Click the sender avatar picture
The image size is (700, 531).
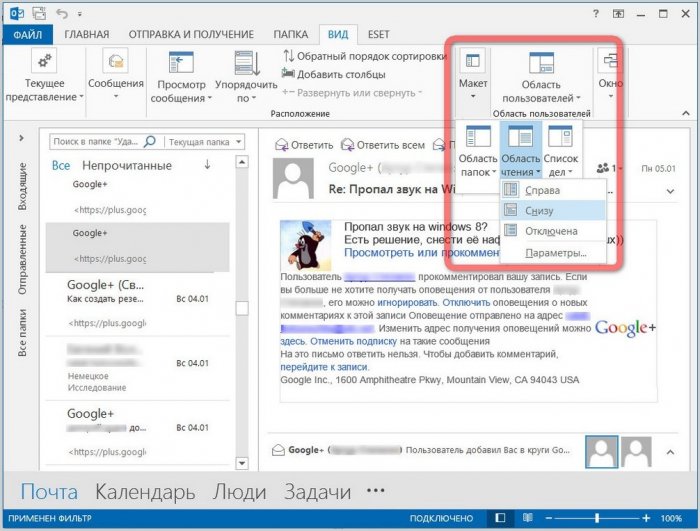(293, 178)
